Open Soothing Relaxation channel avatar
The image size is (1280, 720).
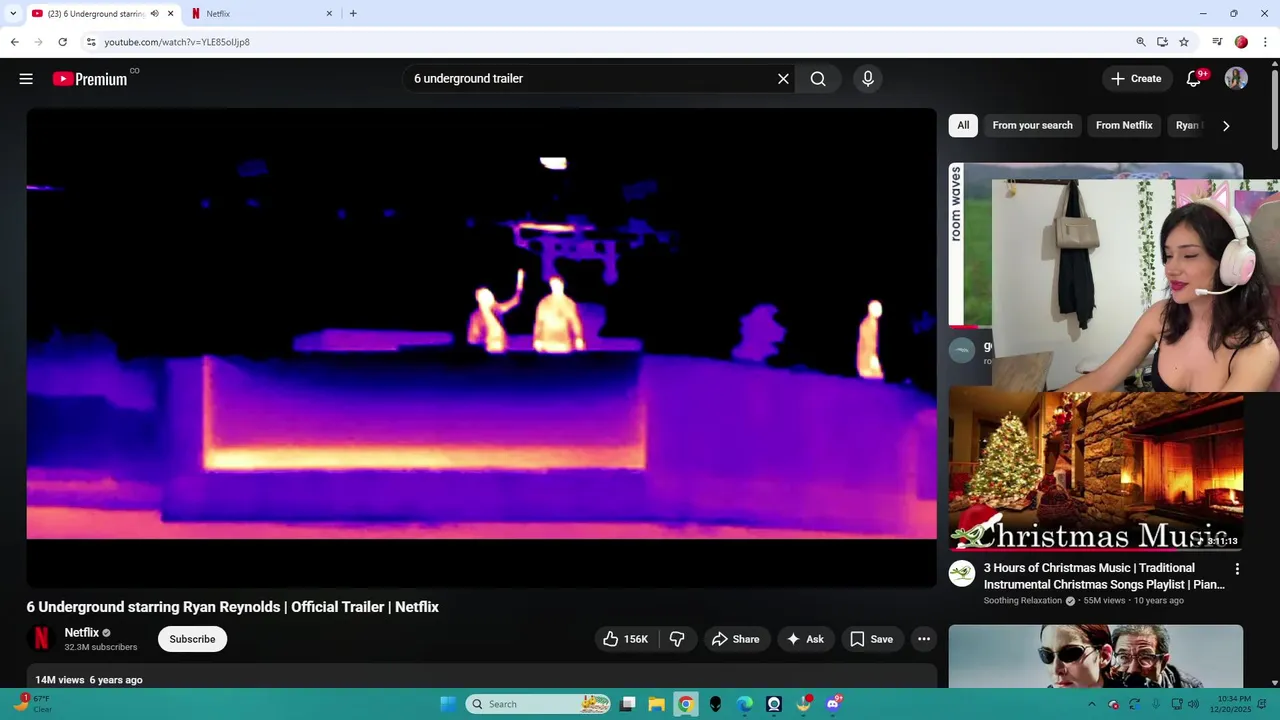pyautogui.click(x=962, y=573)
